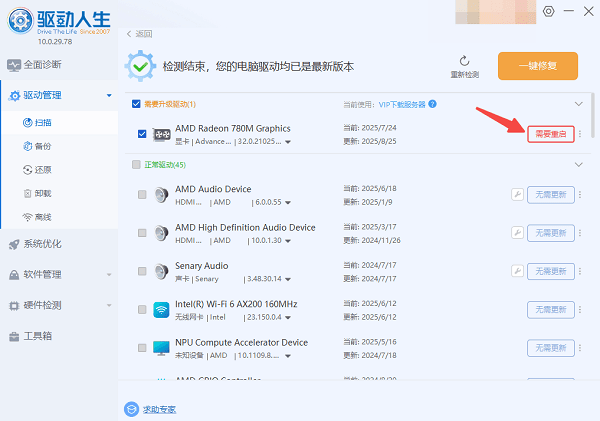Click 无需更新 for AMD Audio Device

coord(551,195)
